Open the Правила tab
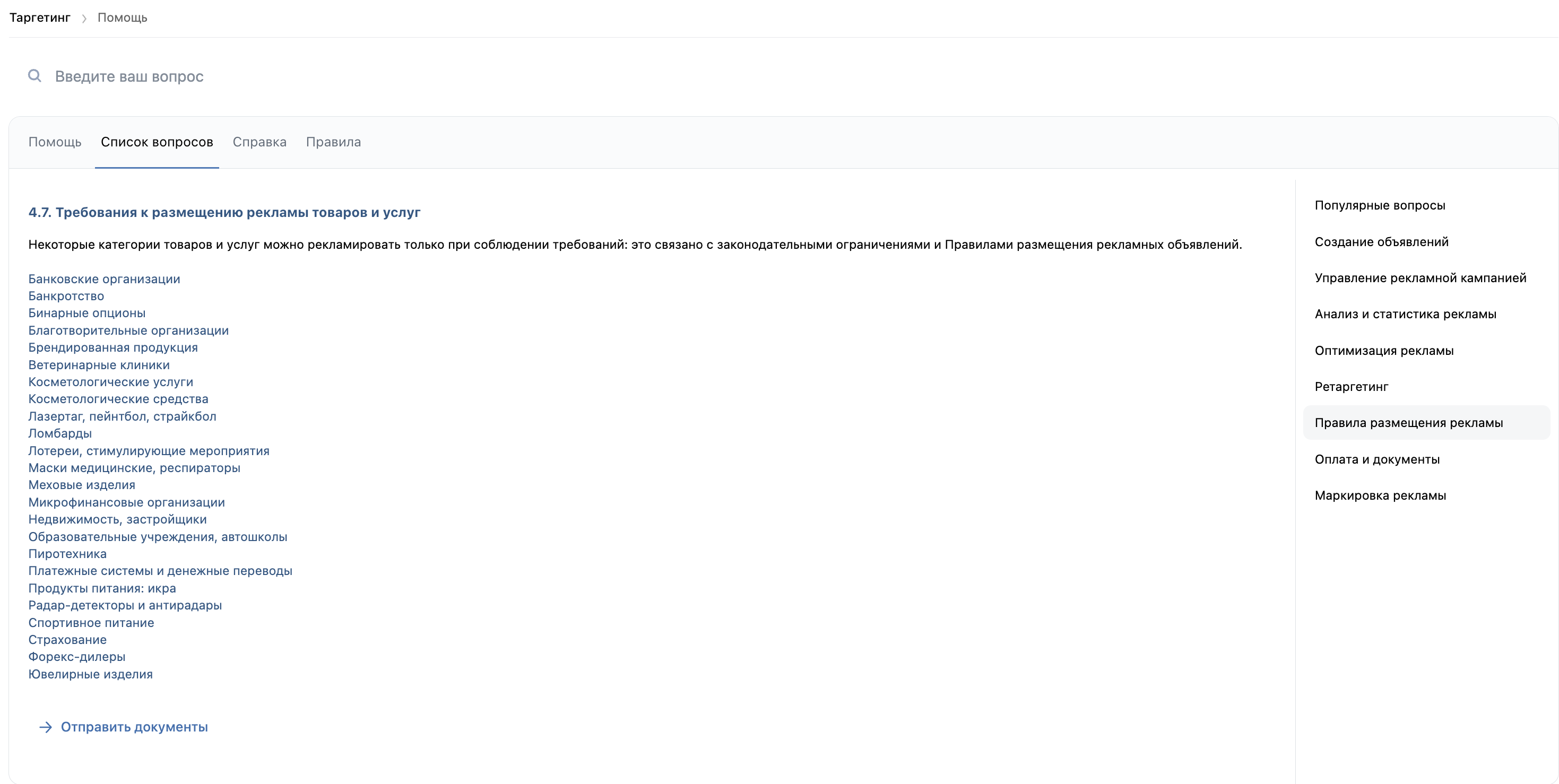This screenshot has height=784, width=1559. click(x=333, y=142)
